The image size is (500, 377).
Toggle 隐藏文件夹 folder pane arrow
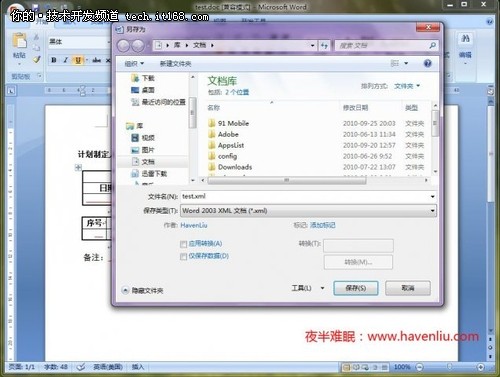point(125,290)
